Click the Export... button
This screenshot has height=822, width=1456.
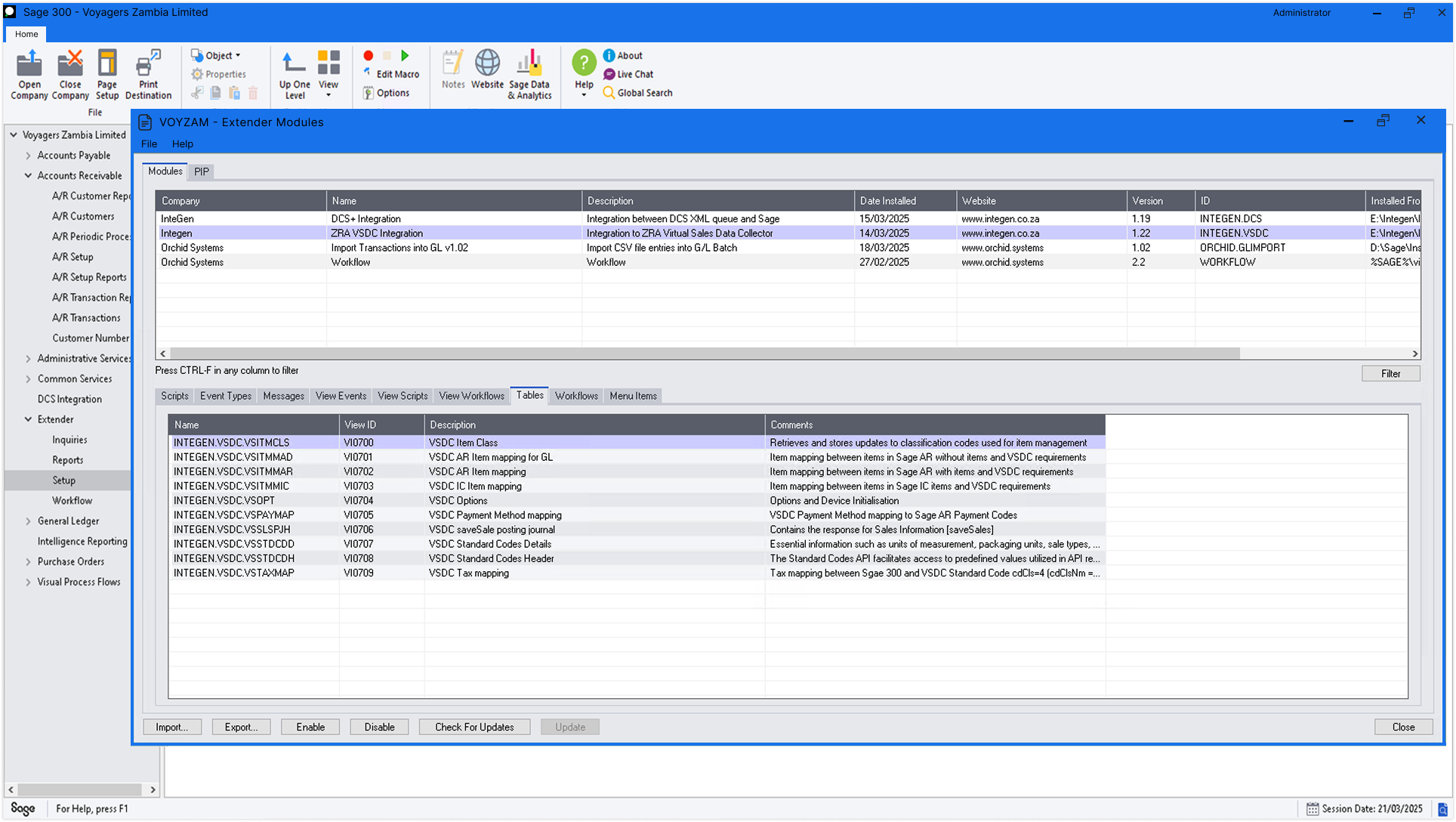(x=241, y=727)
